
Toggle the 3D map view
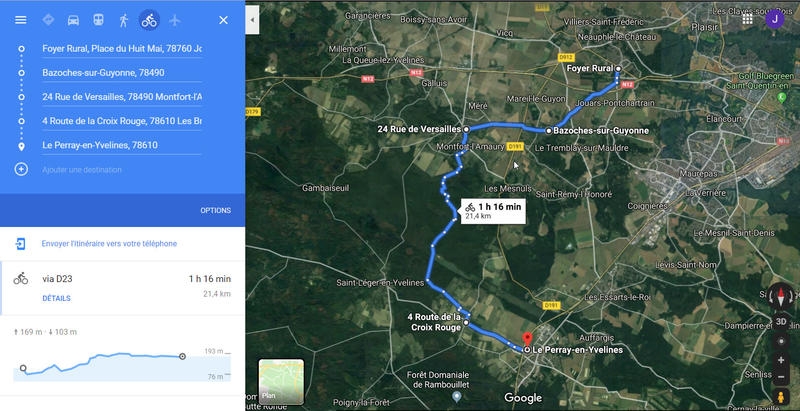781,322
